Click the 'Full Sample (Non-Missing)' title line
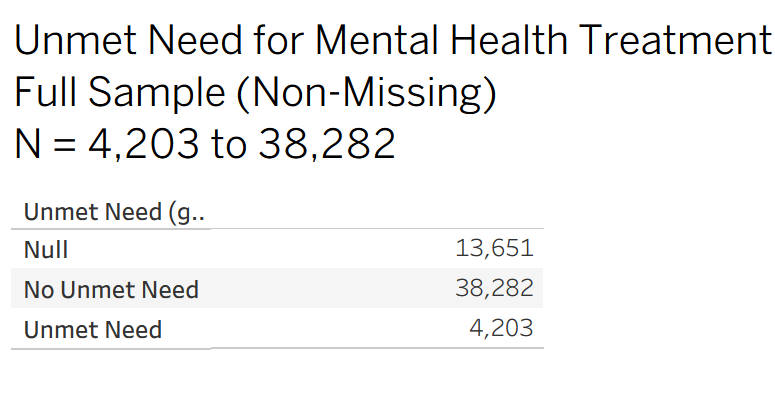The height and width of the screenshot is (409, 775). click(255, 92)
